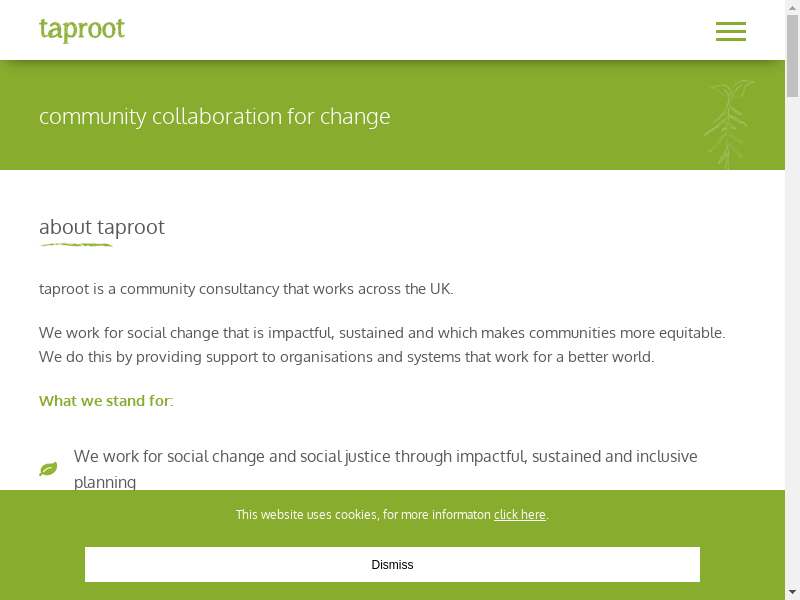Click the scrollbar up arrow
The image size is (800, 600).
click(x=792, y=8)
